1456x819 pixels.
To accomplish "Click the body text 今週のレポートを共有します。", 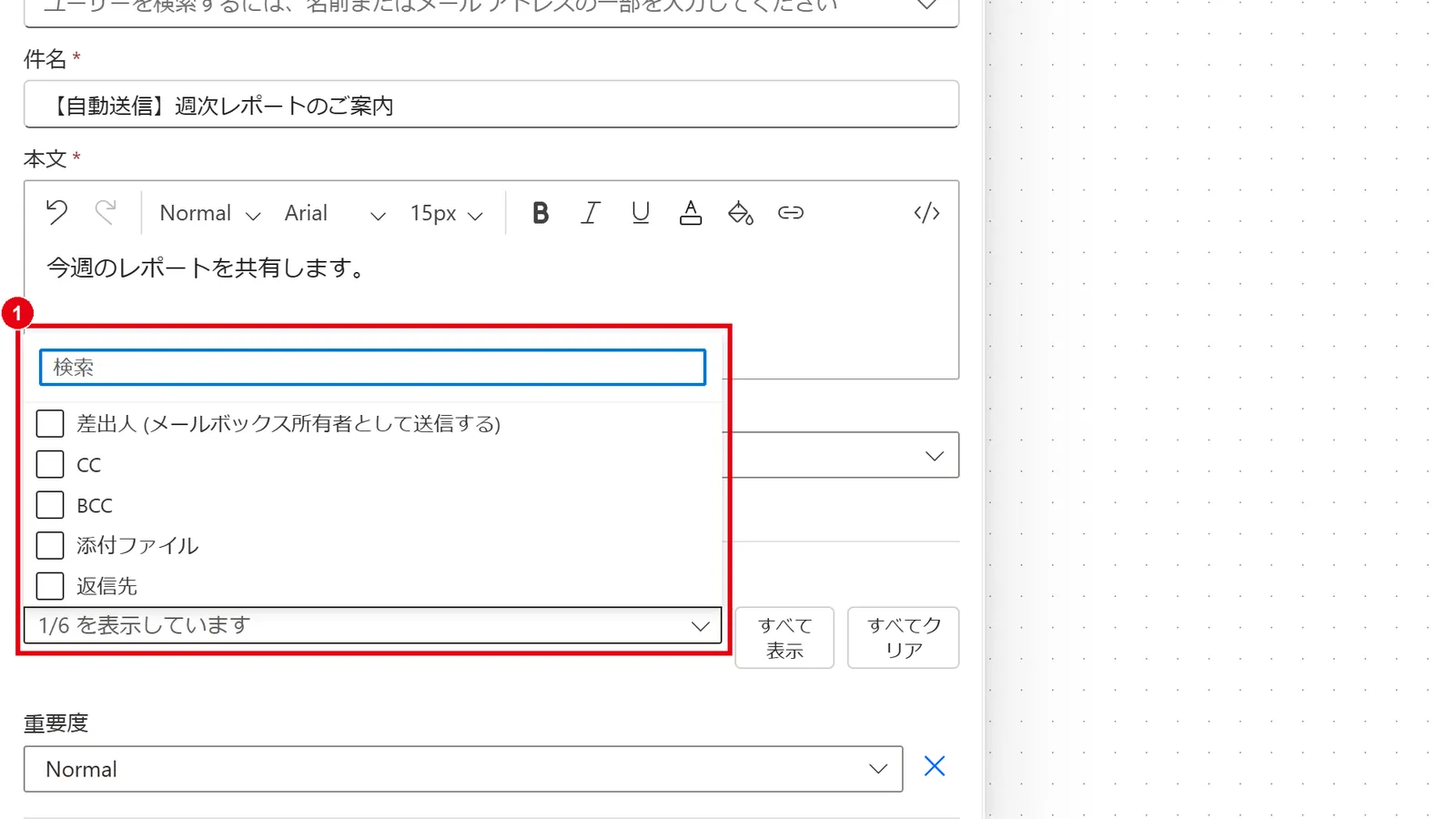I will point(207,268).
